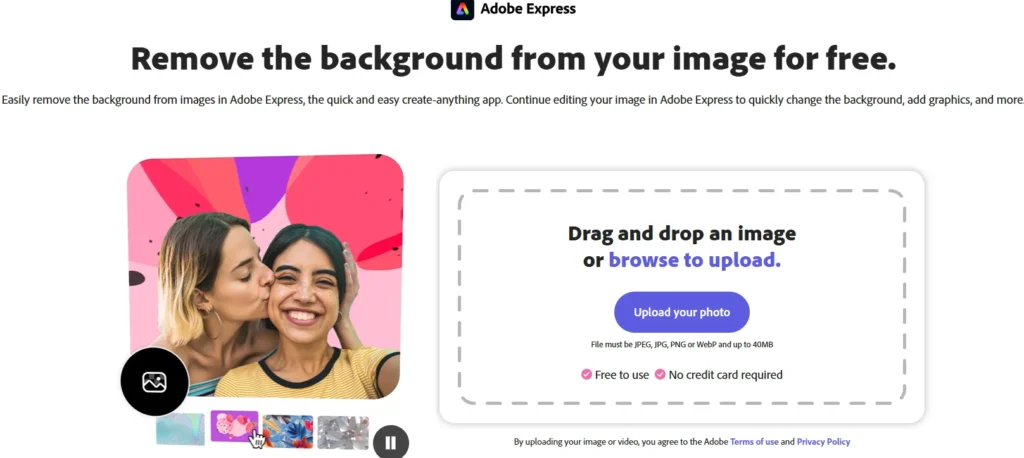The width and height of the screenshot is (1024, 458).
Task: Click the Upload your photo button
Action: pos(682,312)
